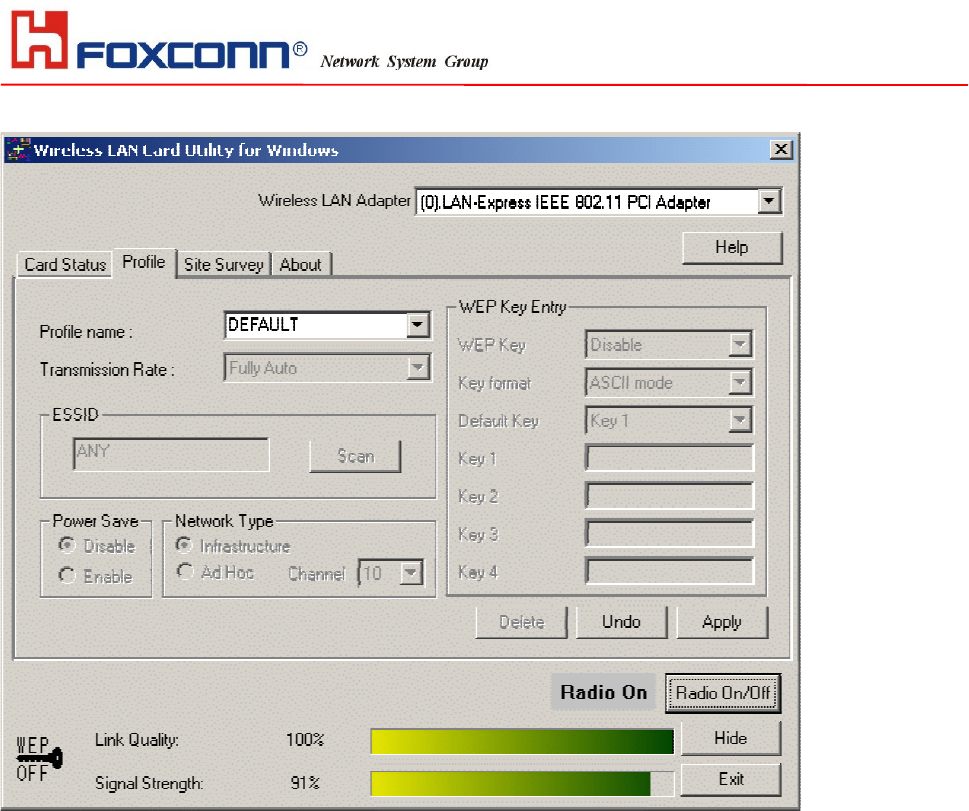Click the Foxconn logo in the header
Screen dimensions: 969x811
click(x=159, y=40)
